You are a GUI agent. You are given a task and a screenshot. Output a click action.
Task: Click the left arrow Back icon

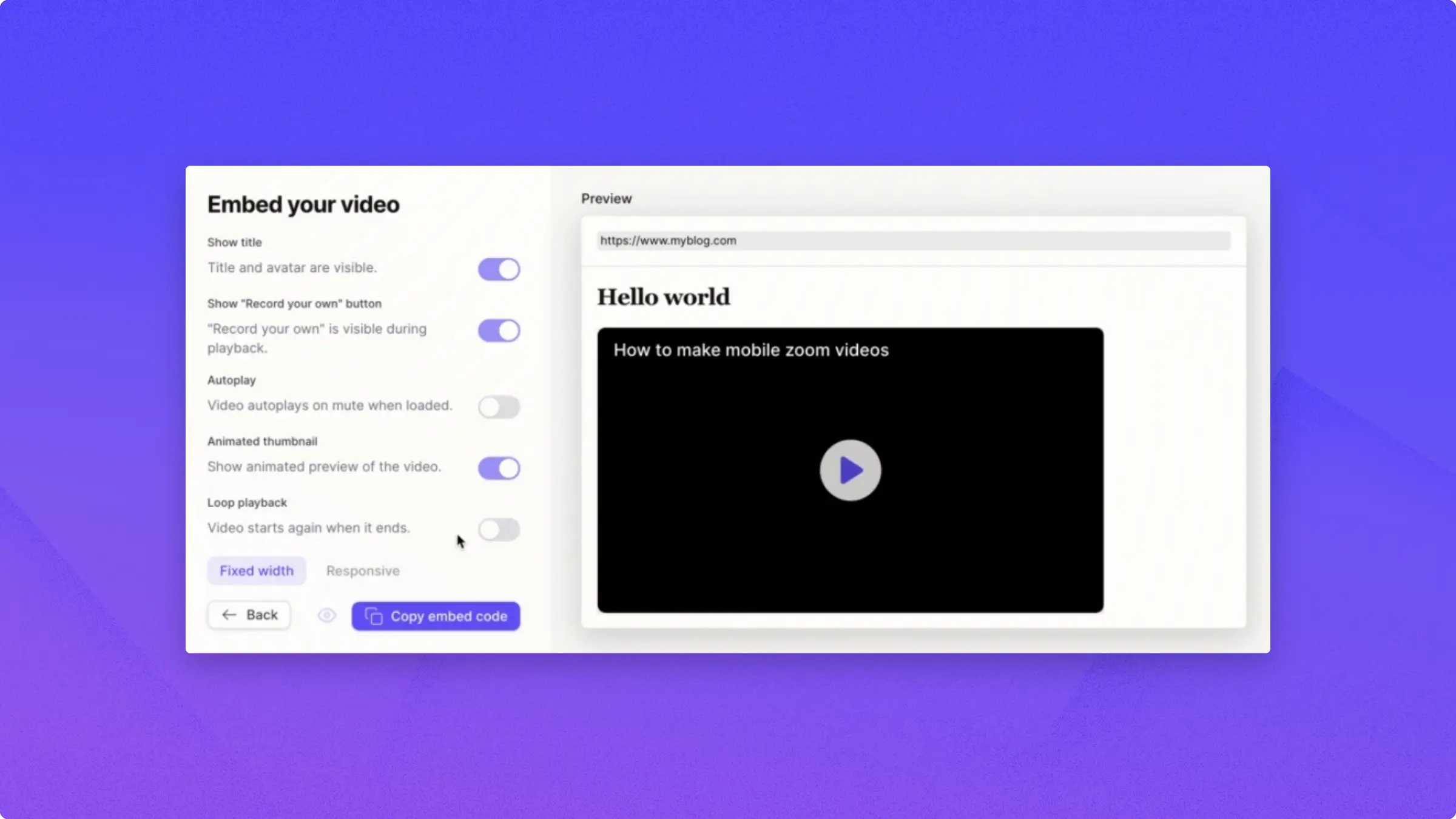coord(229,615)
